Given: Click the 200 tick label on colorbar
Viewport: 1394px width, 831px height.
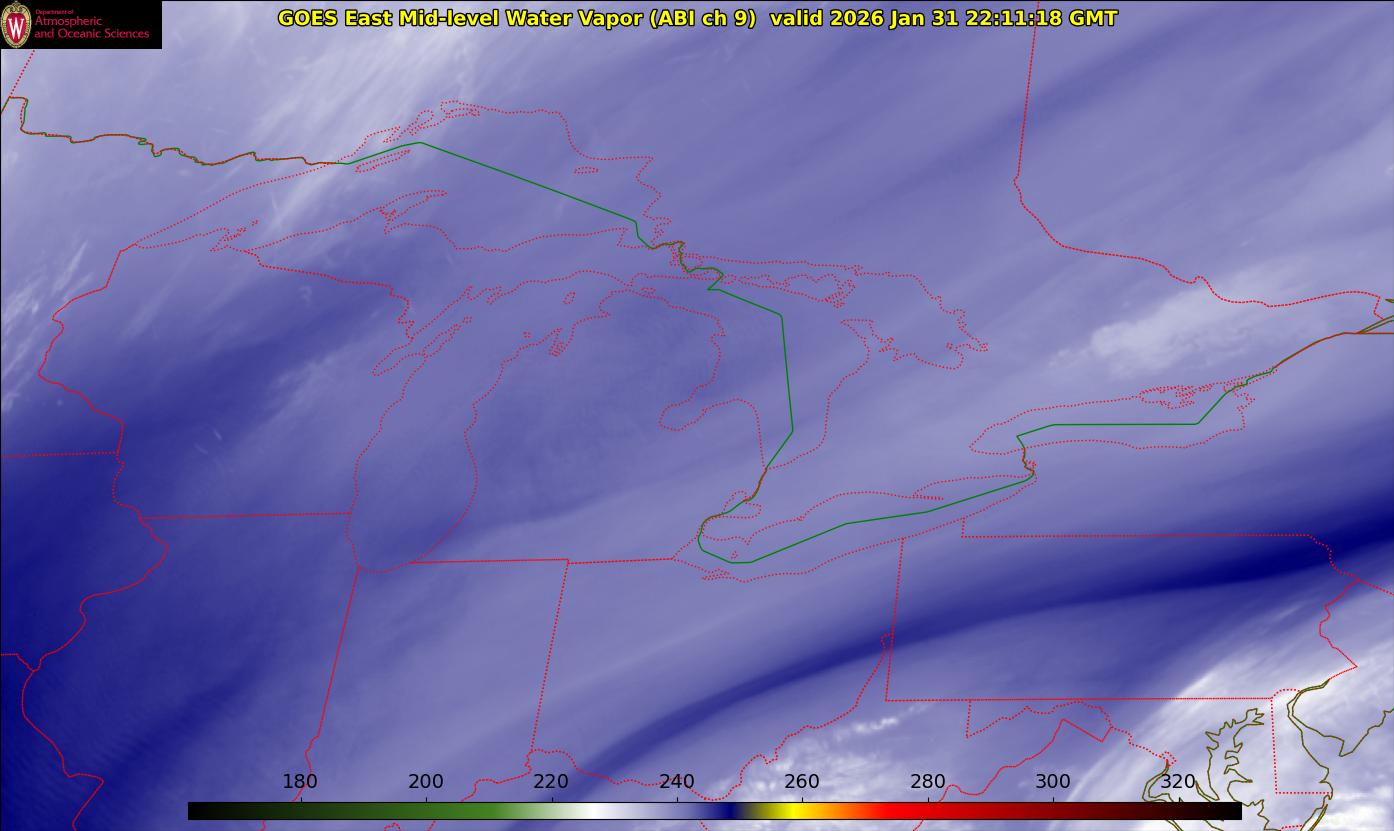Looking at the screenshot, I should tap(426, 782).
